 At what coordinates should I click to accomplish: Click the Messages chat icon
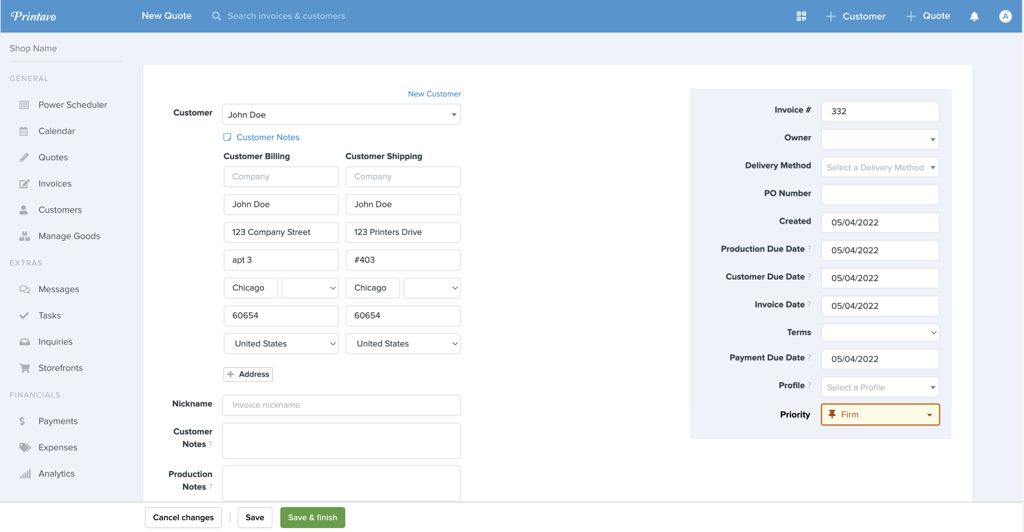[x=25, y=289]
